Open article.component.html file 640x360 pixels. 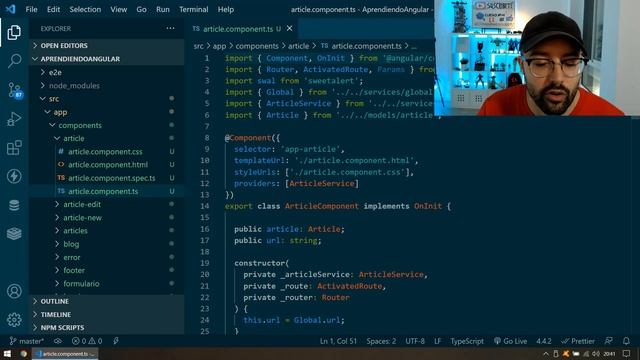tap(107, 164)
